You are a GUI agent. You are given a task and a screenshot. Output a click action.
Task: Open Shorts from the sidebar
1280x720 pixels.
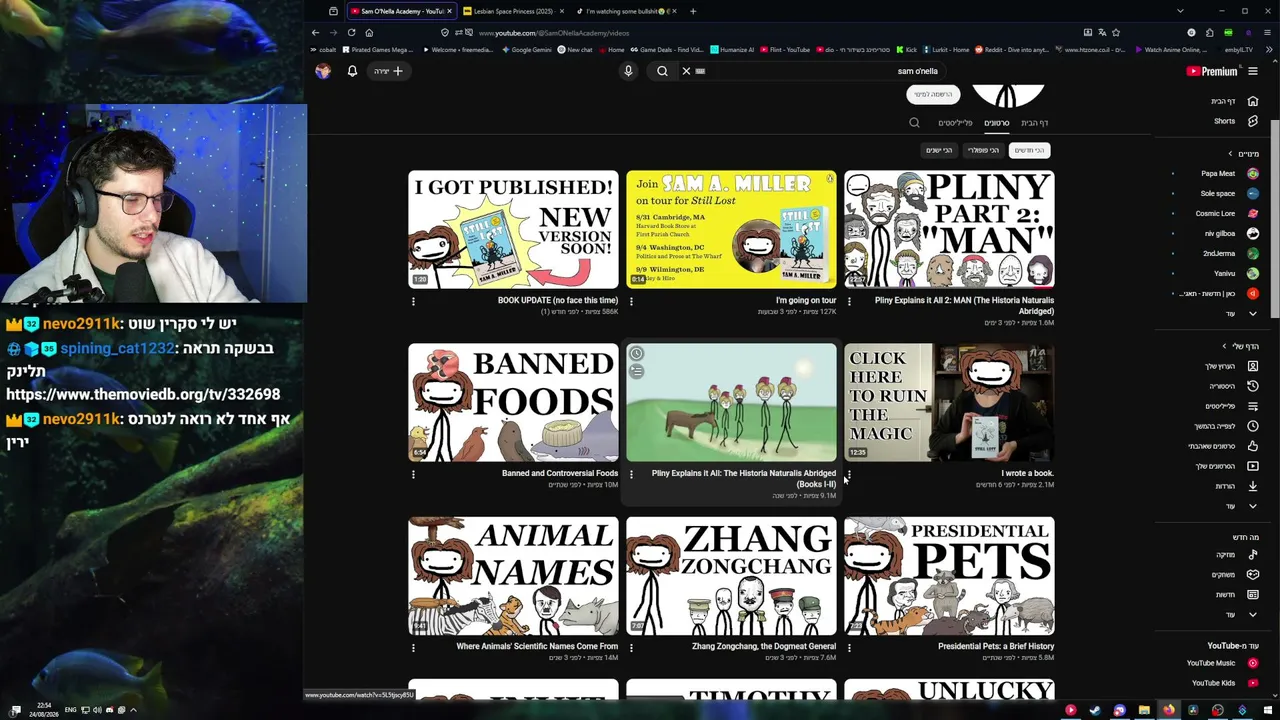(x=1236, y=121)
